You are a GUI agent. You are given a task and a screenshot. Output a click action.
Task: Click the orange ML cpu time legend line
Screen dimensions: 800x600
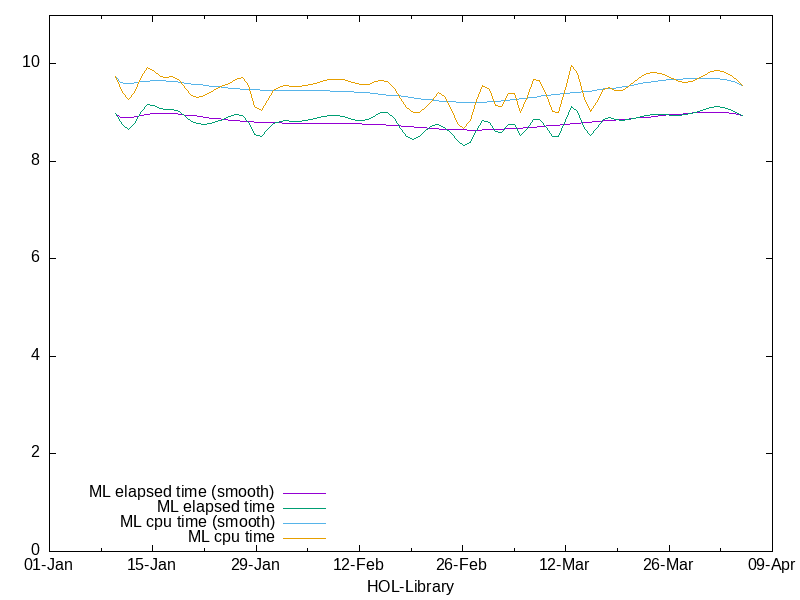(x=304, y=537)
